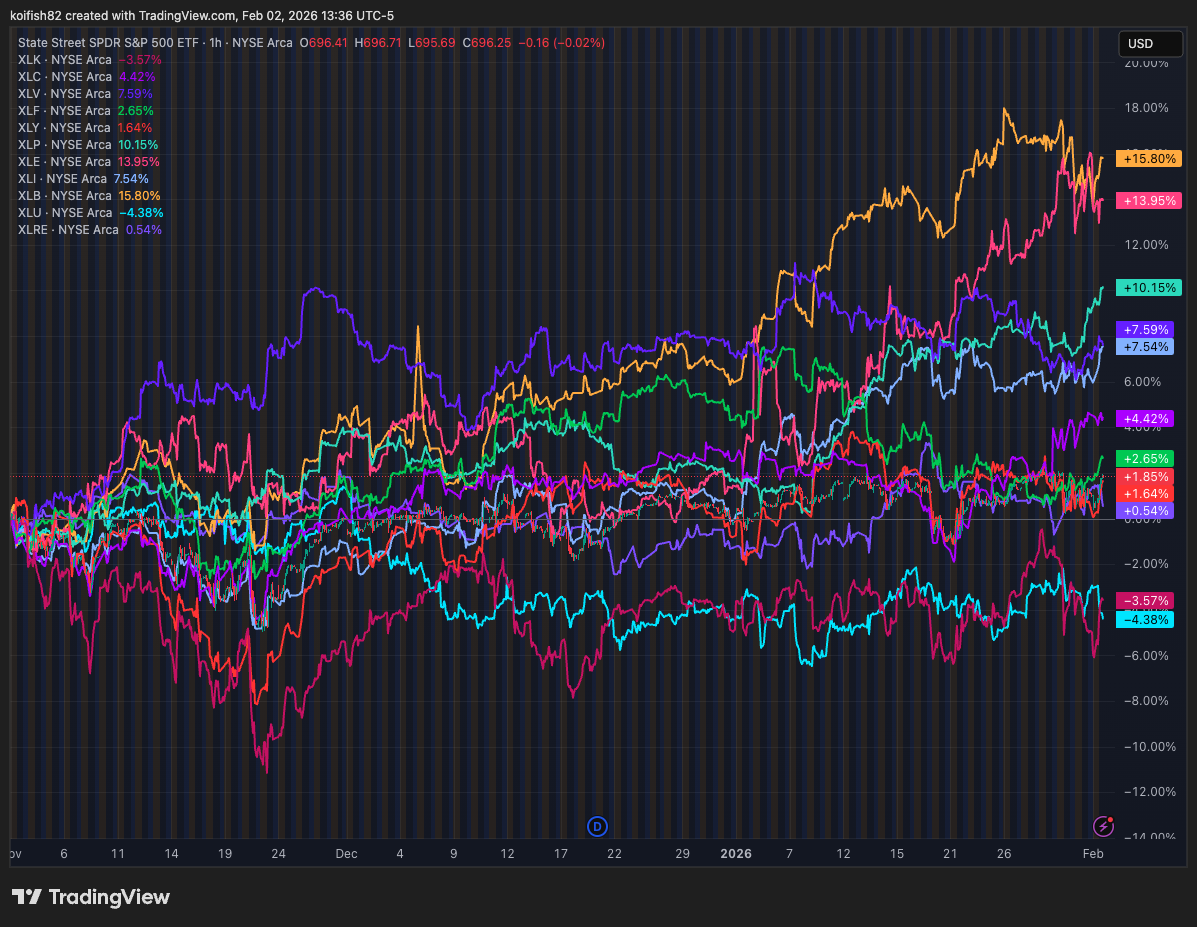Click the 2026 label on time axis
This screenshot has width=1197, height=927.
coord(736,854)
